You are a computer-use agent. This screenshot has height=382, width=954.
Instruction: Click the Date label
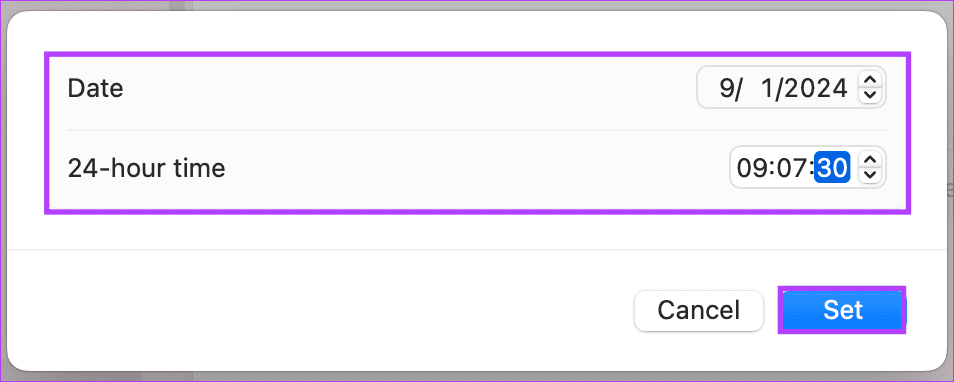(96, 89)
